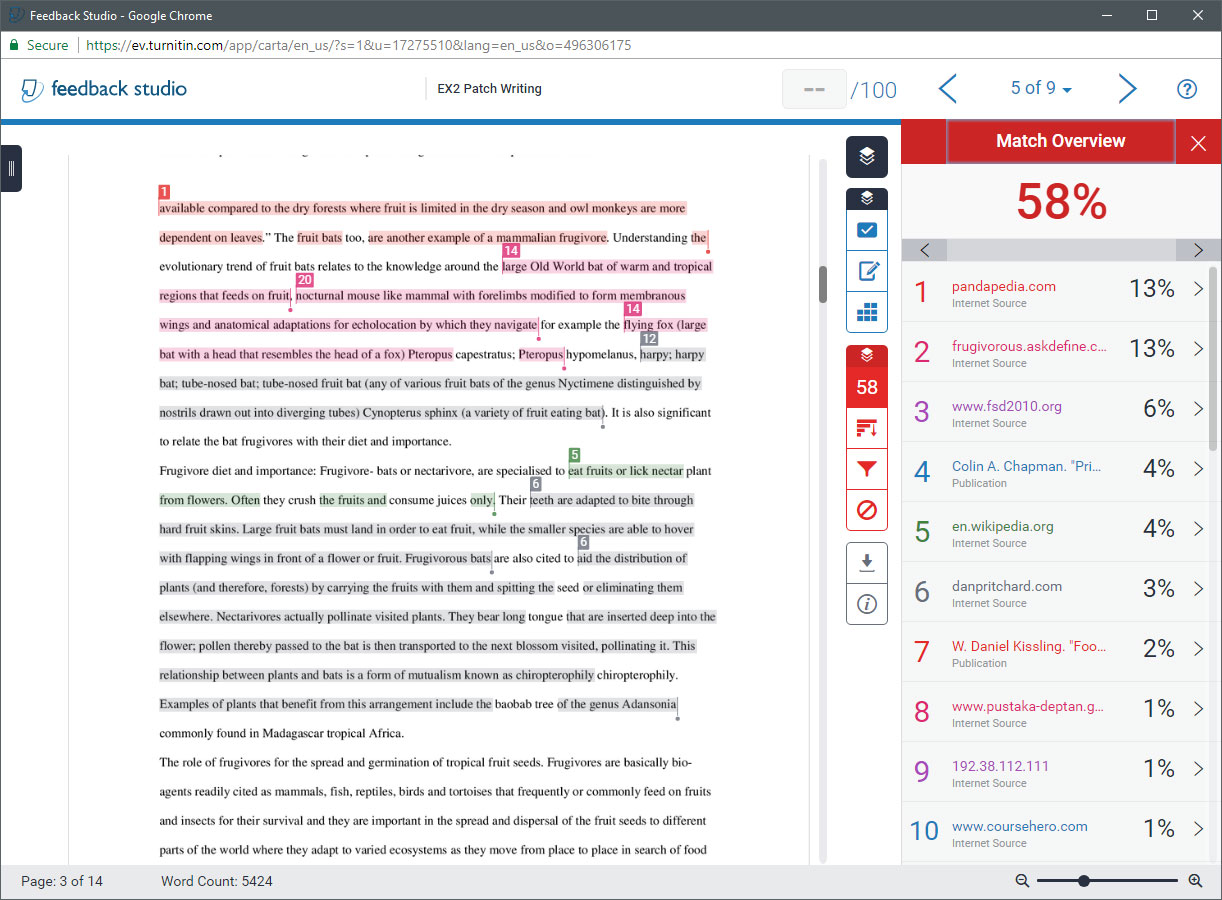Close the Match Overview panel
Image resolution: width=1222 pixels, height=900 pixels.
click(1198, 144)
